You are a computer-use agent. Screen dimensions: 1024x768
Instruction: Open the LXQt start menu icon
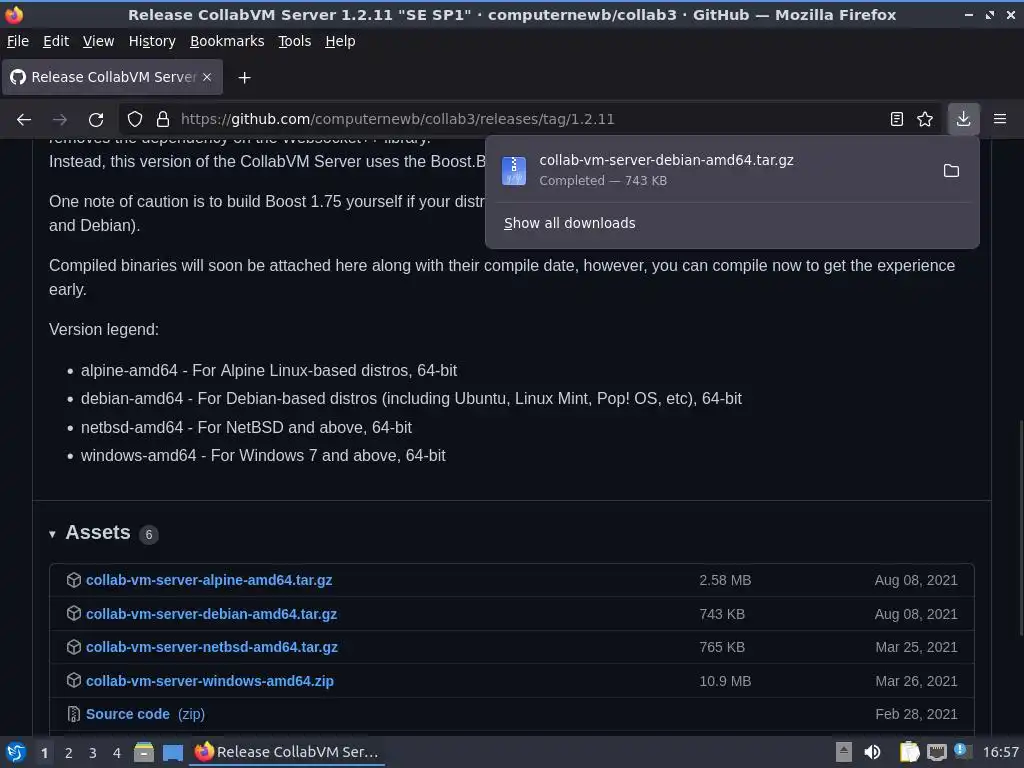[16, 752]
